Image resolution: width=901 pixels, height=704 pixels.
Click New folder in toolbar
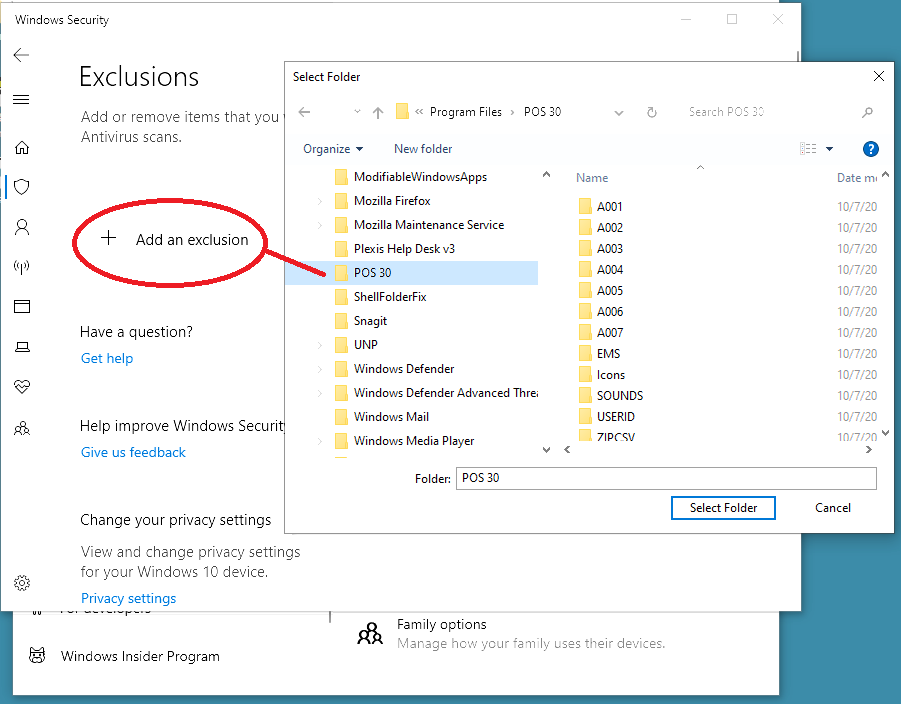click(x=423, y=149)
